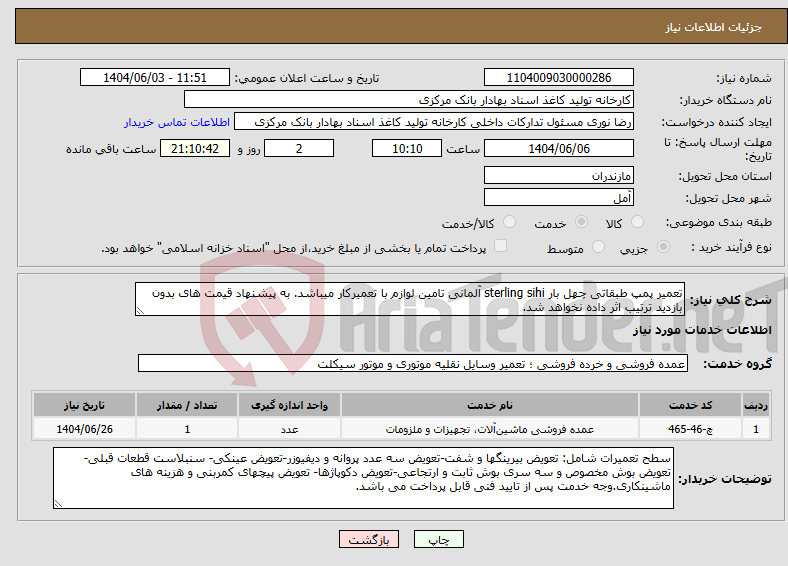Image resolution: width=788 pixels, height=566 pixels.
Task: Click the ردیف column header
Action: click(x=756, y=405)
